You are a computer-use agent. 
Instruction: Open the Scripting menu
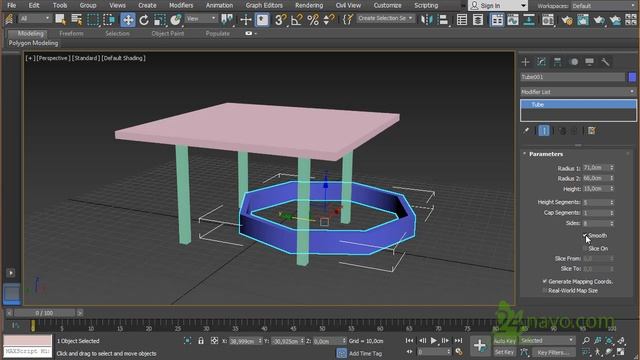coord(426,5)
